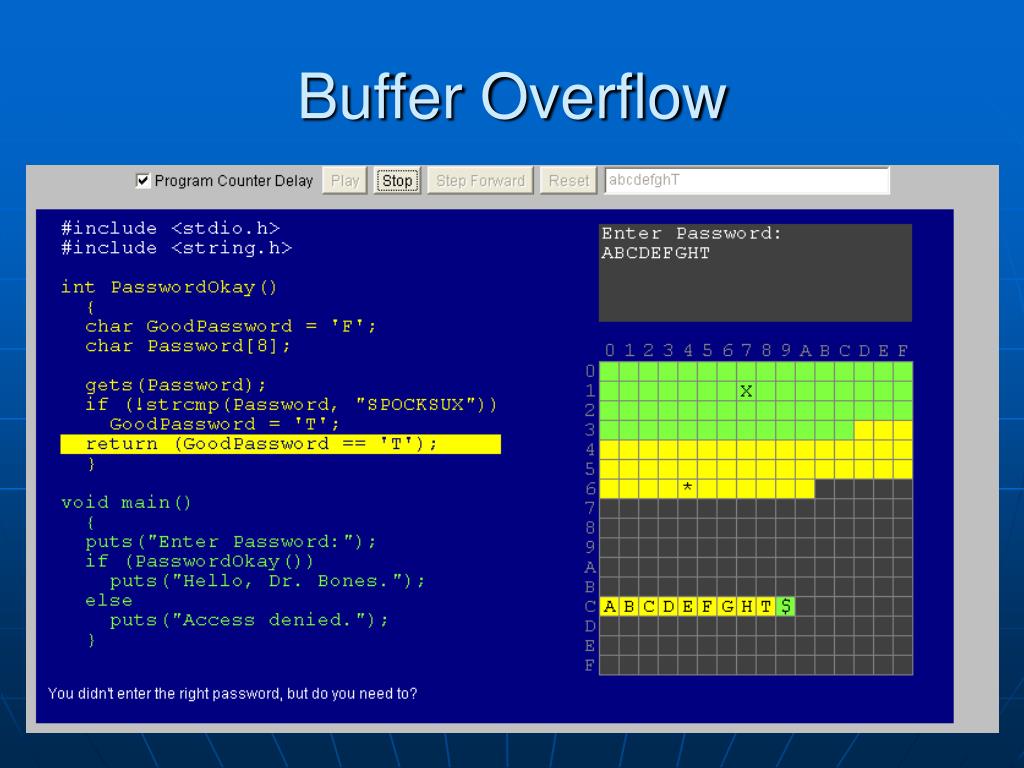This screenshot has height=768, width=1024.
Task: Click the memory cell containing 'A' in row C
Action: click(x=609, y=606)
